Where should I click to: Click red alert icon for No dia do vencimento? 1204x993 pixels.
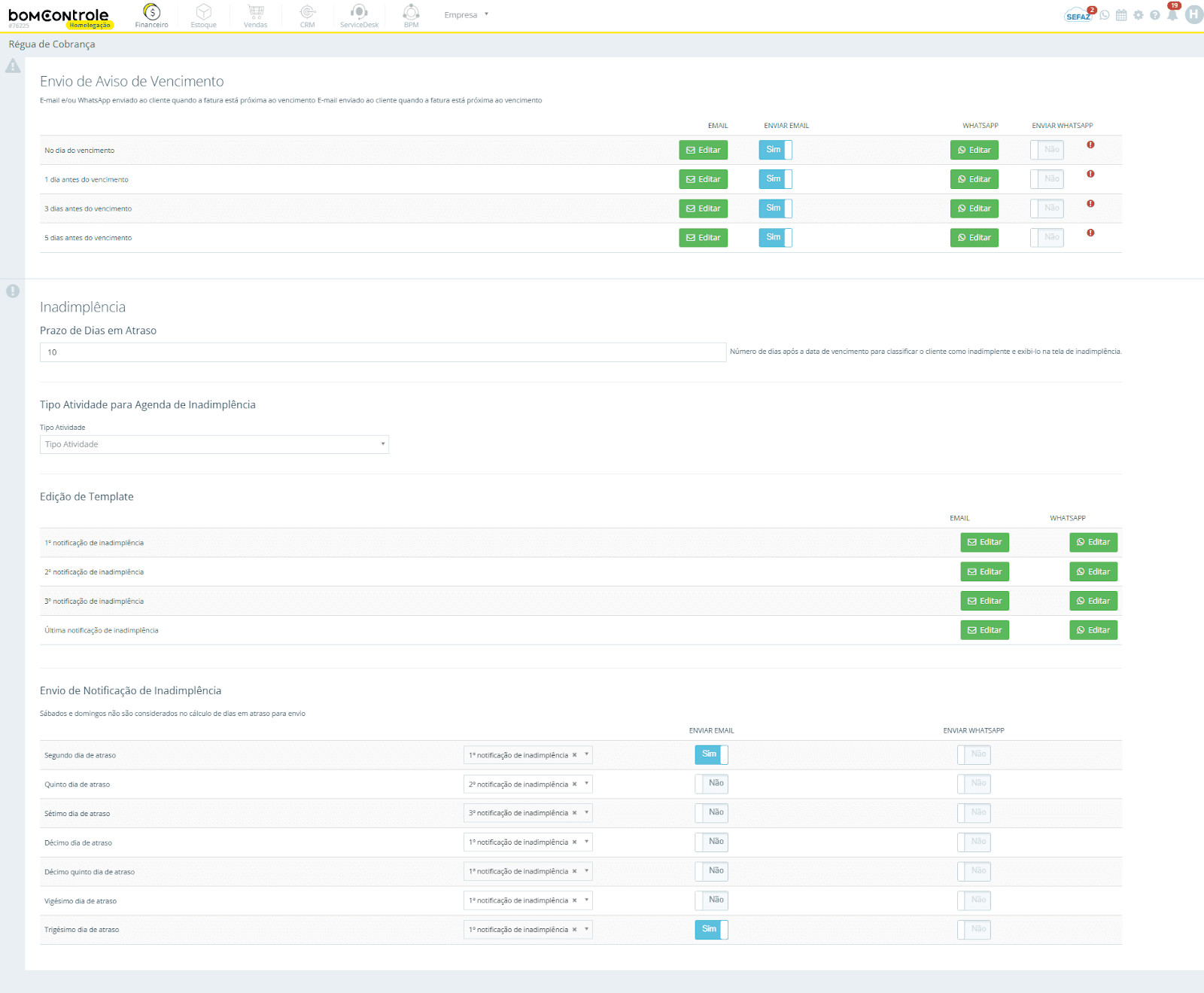(1090, 145)
